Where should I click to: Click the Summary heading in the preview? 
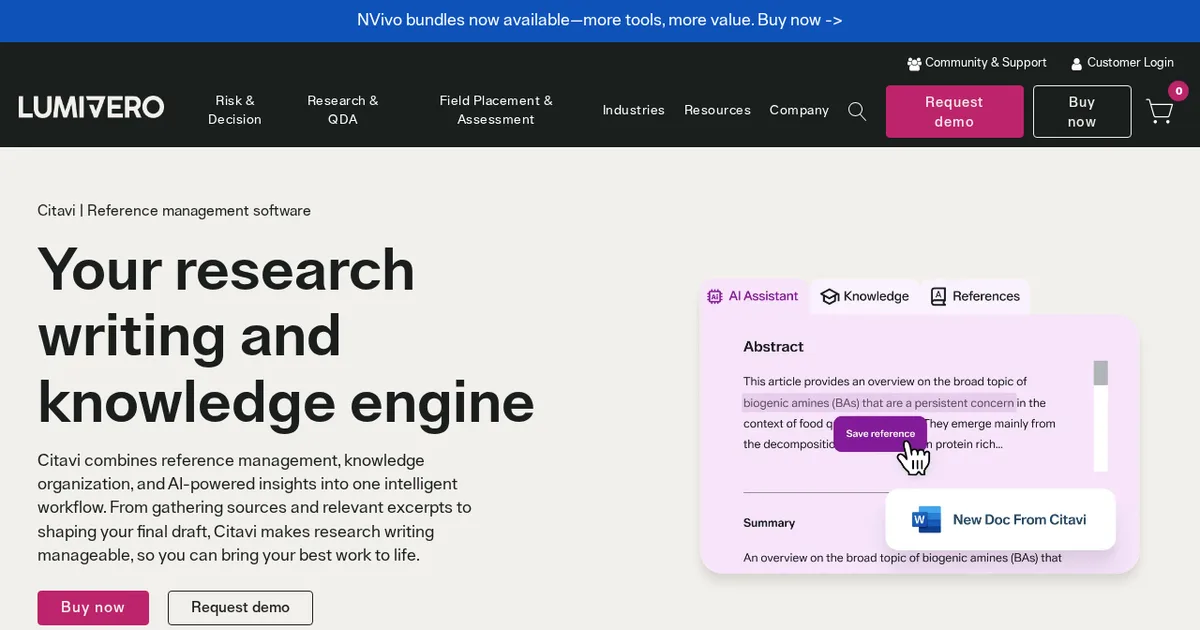769,523
